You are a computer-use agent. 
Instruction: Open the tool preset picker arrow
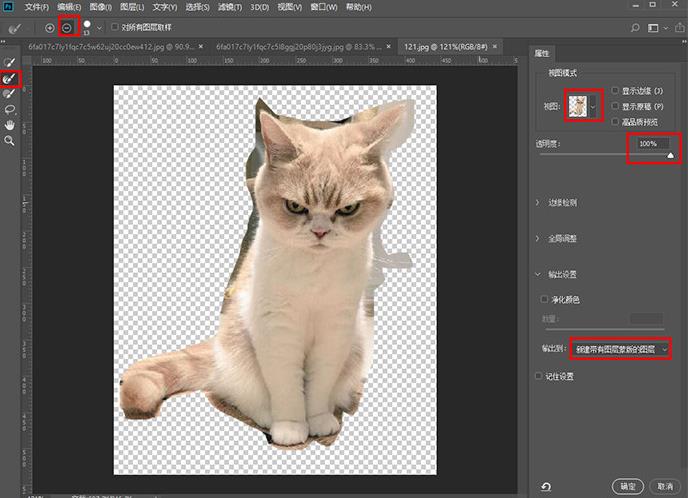pos(27,29)
